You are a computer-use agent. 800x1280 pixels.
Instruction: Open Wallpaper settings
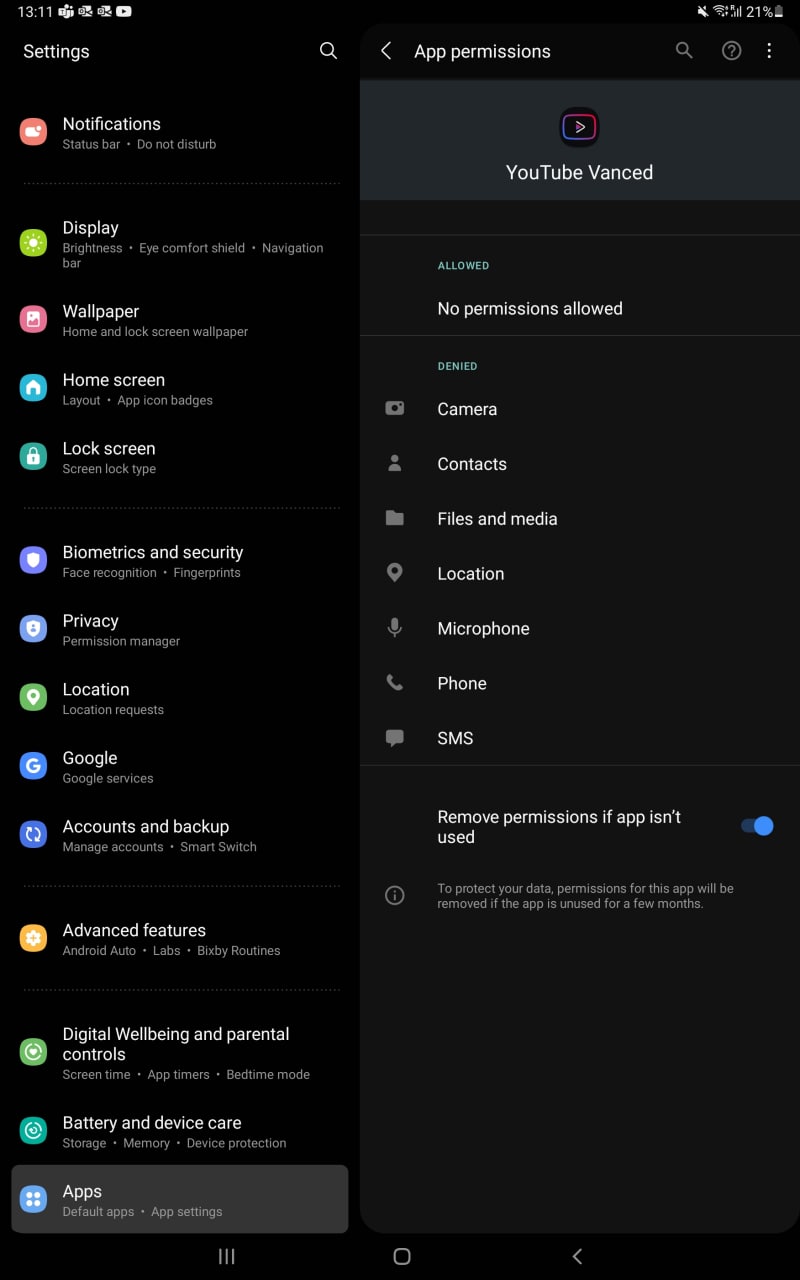pyautogui.click(x=180, y=320)
